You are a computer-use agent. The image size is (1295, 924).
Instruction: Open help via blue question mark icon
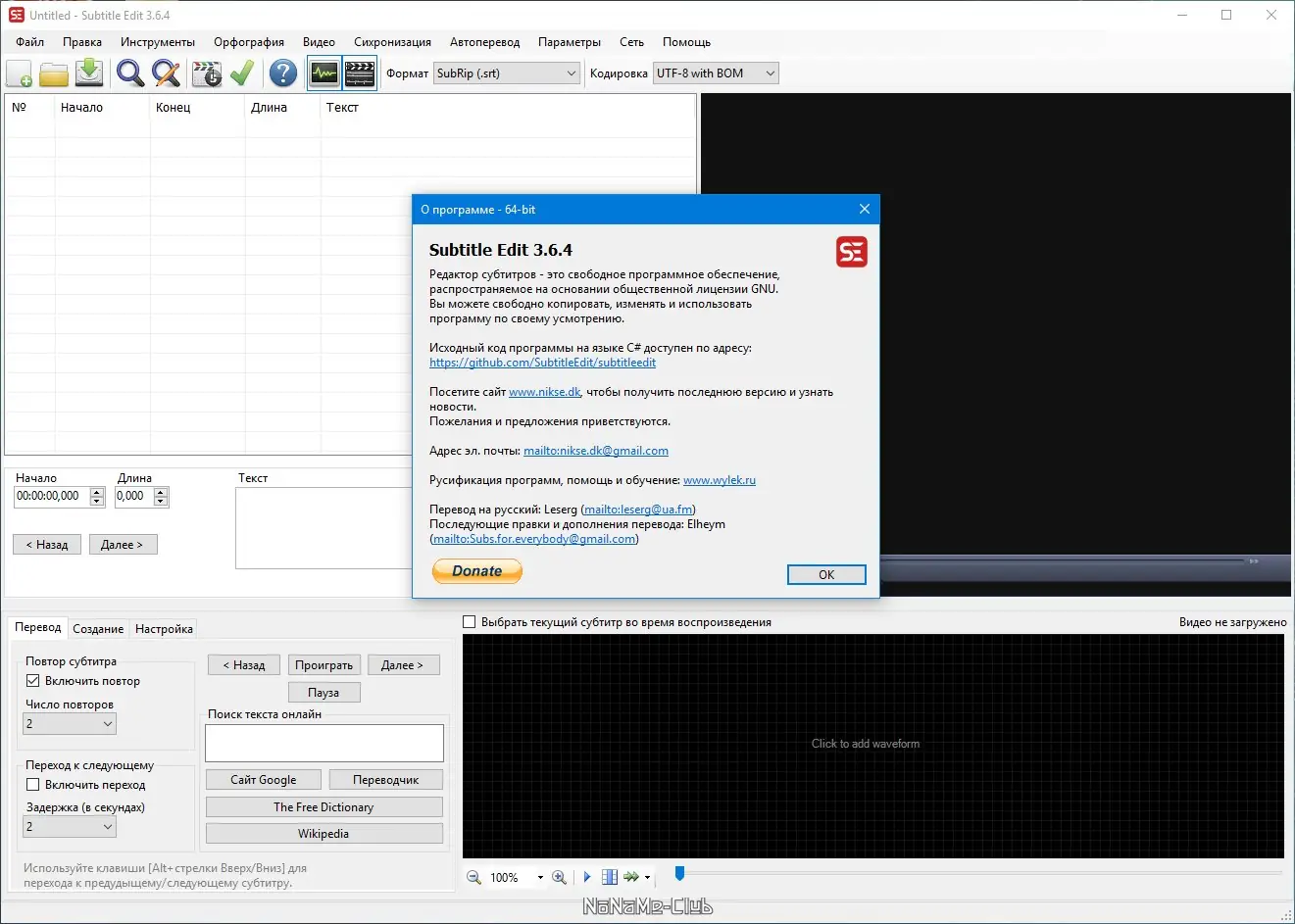[x=282, y=73]
